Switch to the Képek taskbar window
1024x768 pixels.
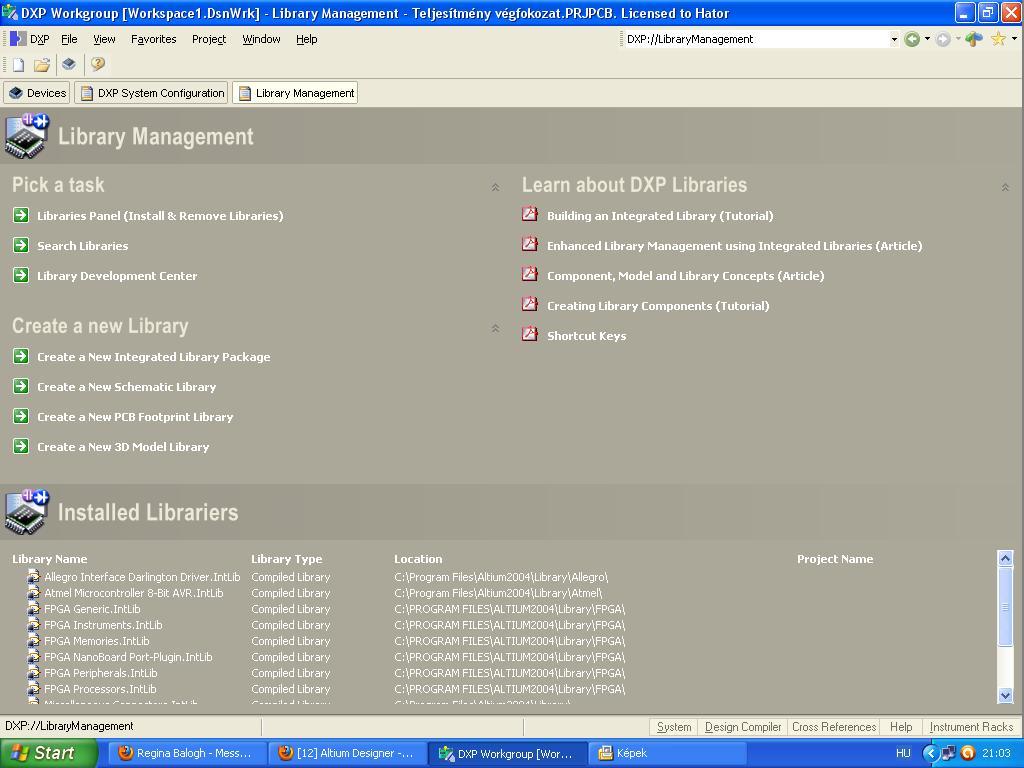click(x=666, y=753)
